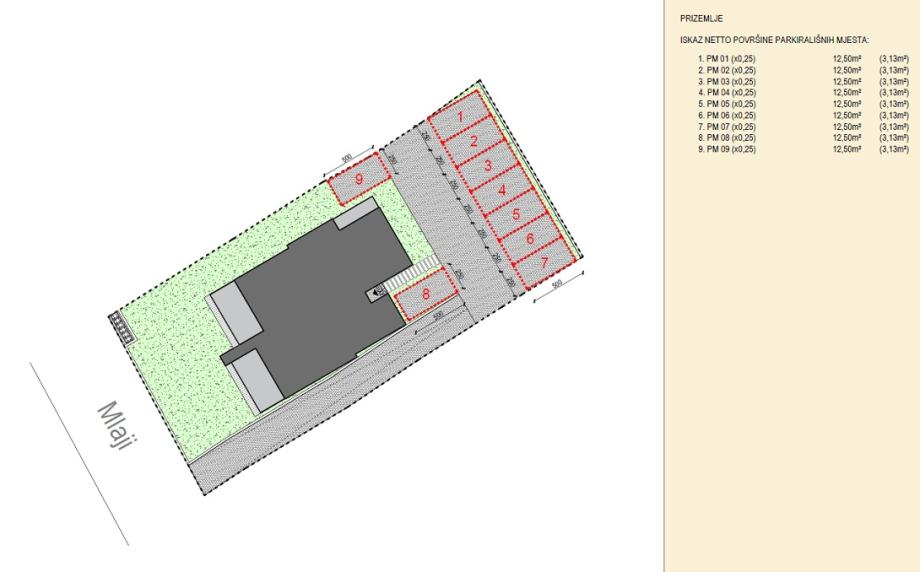Viewport: 920px width, 572px height.
Task: Click the PM 01 (x0,25) list entry
Action: pos(727,59)
